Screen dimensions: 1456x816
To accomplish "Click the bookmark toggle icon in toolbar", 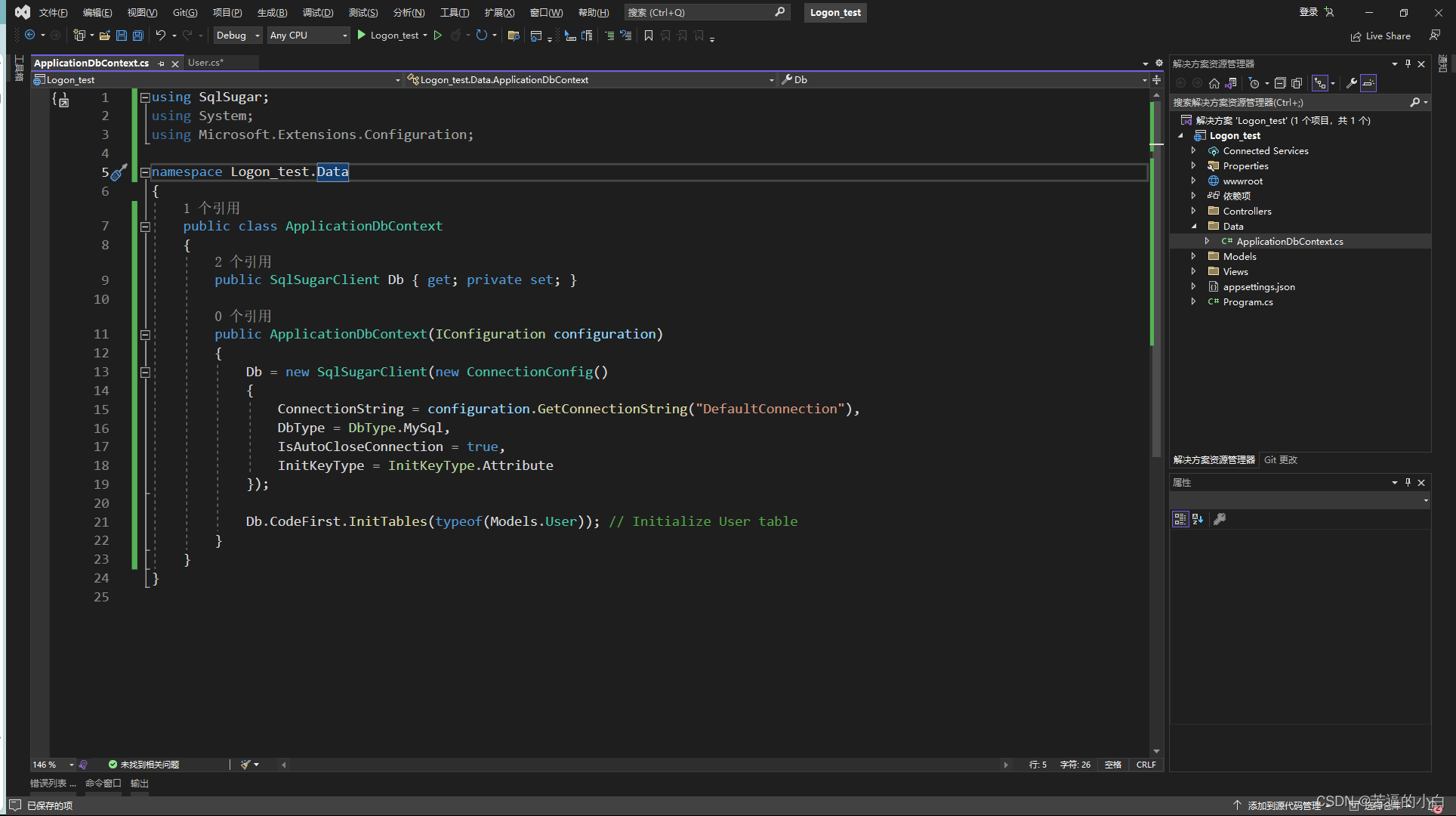I will (648, 36).
